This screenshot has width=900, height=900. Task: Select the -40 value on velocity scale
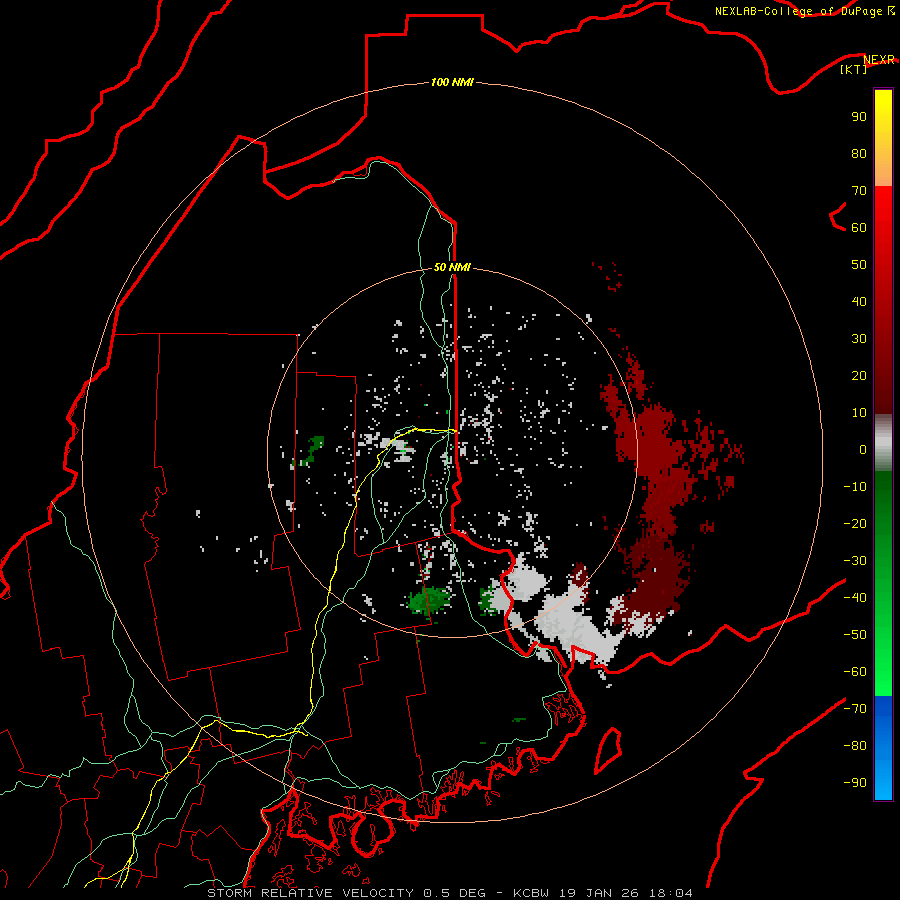point(855,598)
